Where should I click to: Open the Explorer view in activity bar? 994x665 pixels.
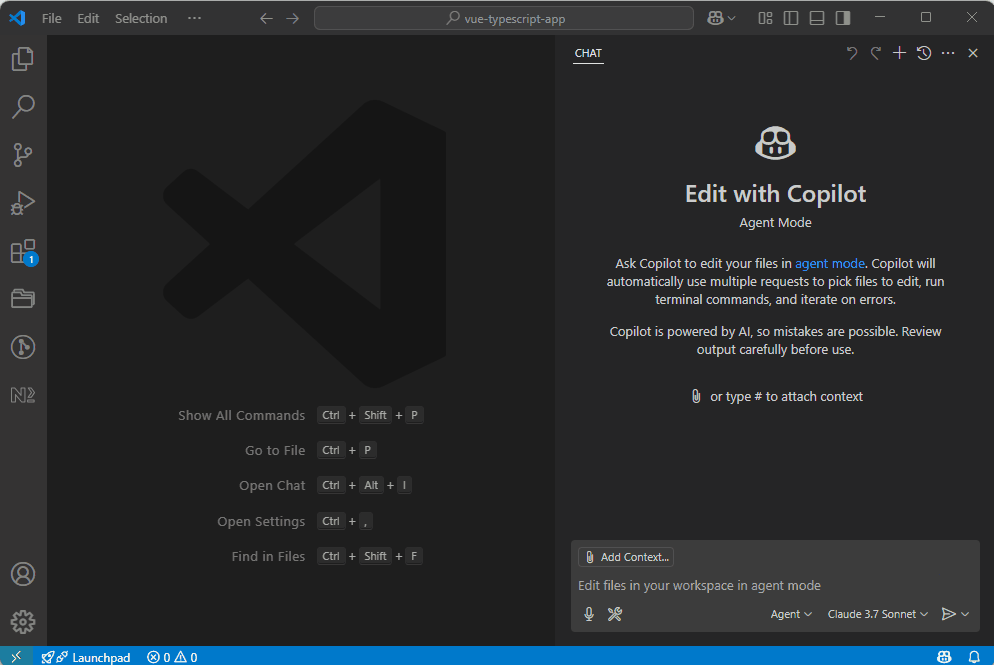pos(23,59)
